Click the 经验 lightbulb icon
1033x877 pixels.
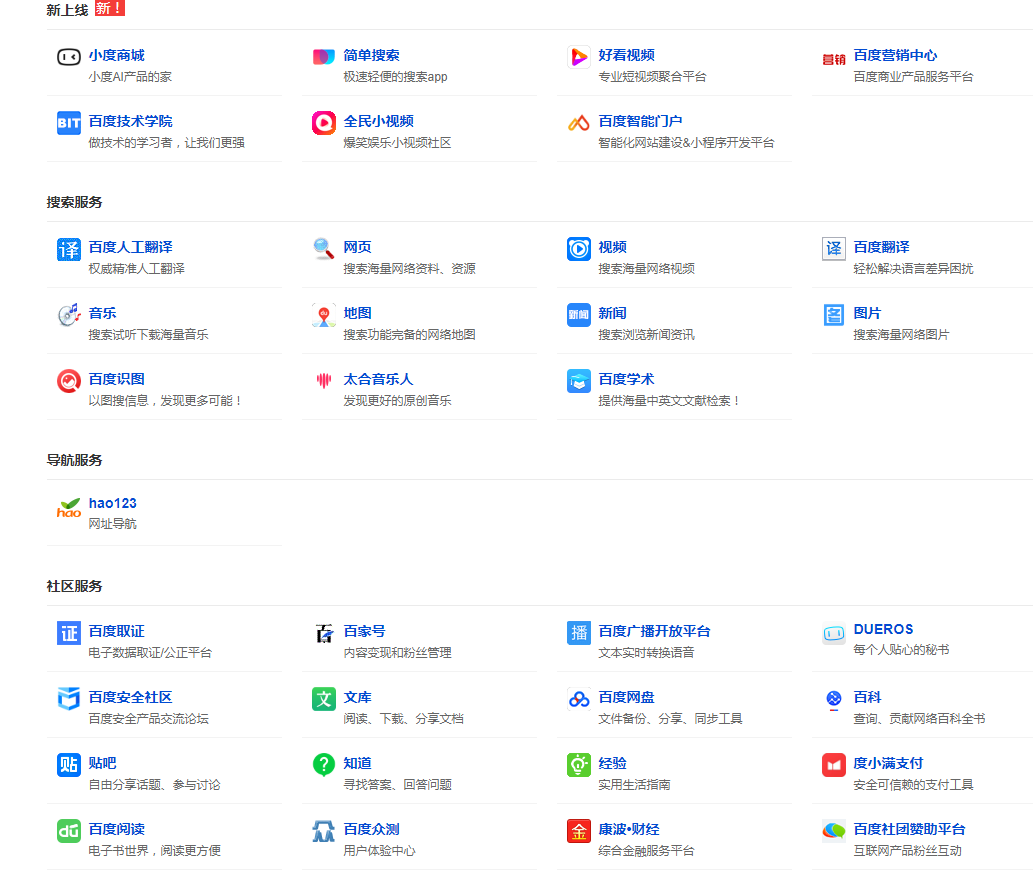click(578, 765)
